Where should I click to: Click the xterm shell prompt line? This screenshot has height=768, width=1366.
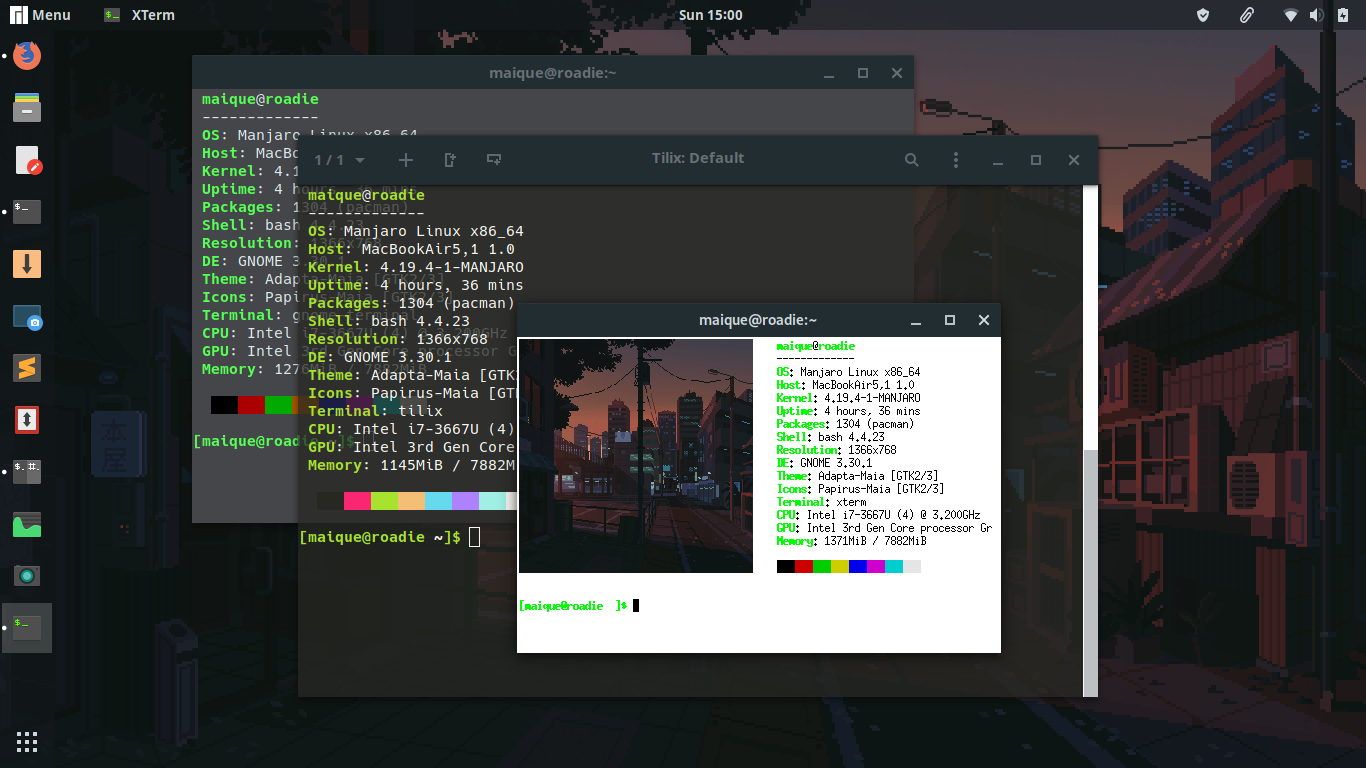tap(578, 606)
